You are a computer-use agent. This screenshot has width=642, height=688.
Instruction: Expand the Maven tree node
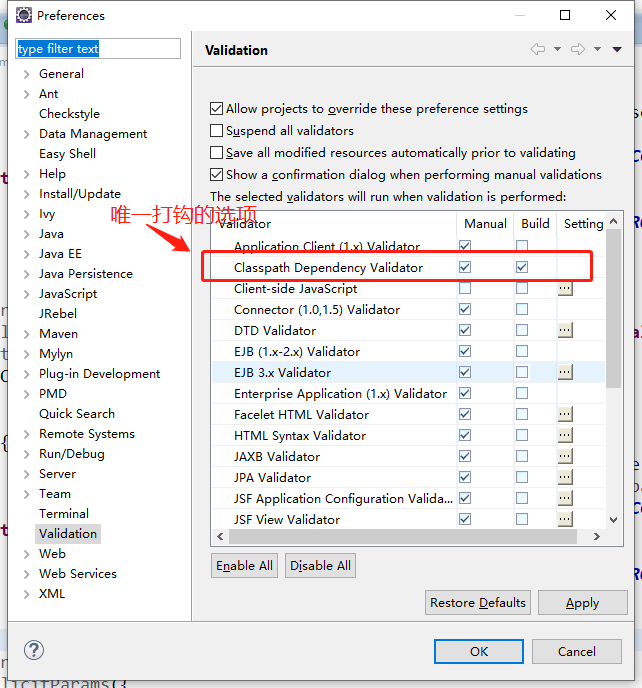coord(27,334)
